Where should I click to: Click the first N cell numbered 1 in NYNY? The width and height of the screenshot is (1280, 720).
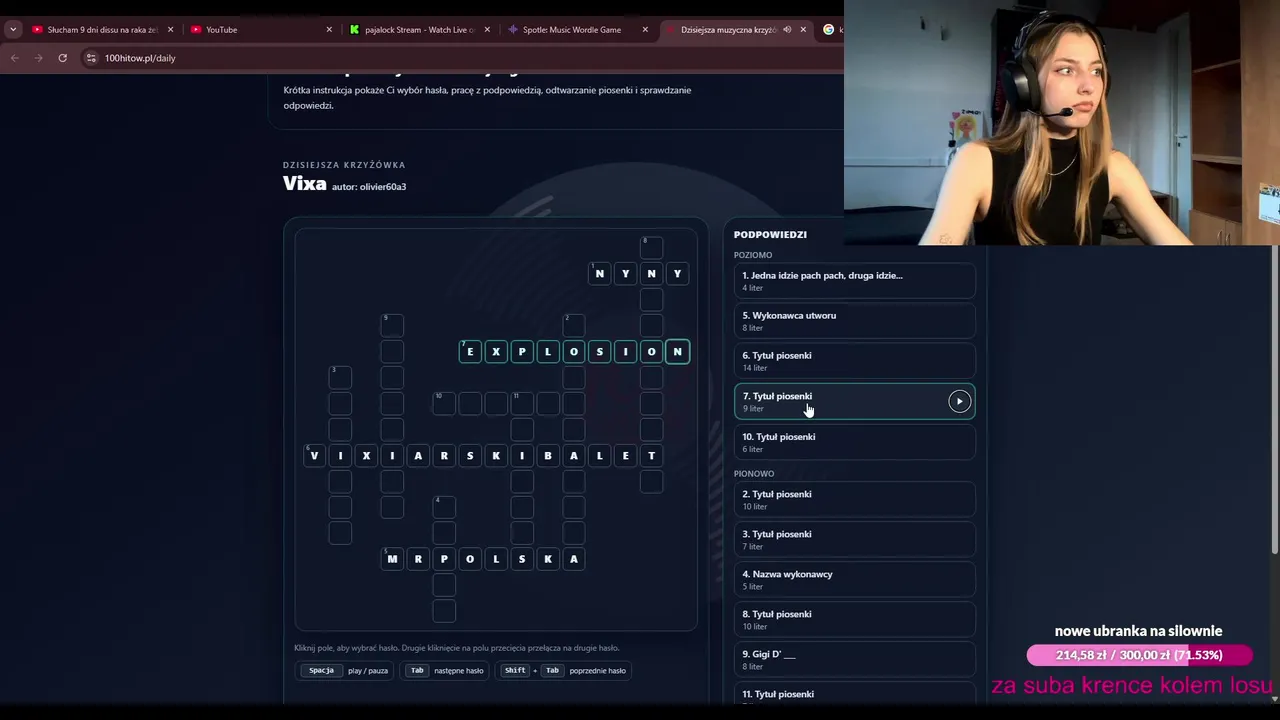click(600, 273)
